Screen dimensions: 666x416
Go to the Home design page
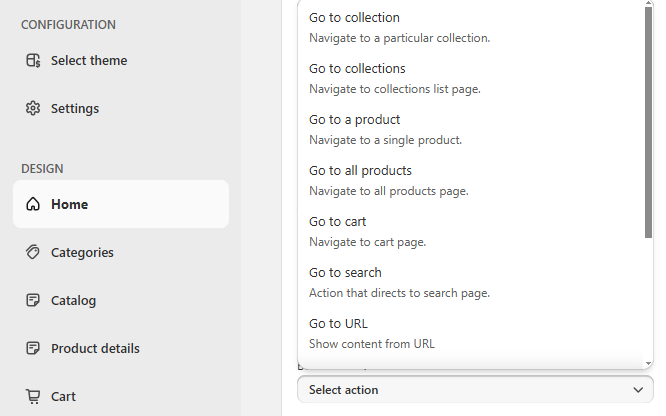click(x=121, y=204)
